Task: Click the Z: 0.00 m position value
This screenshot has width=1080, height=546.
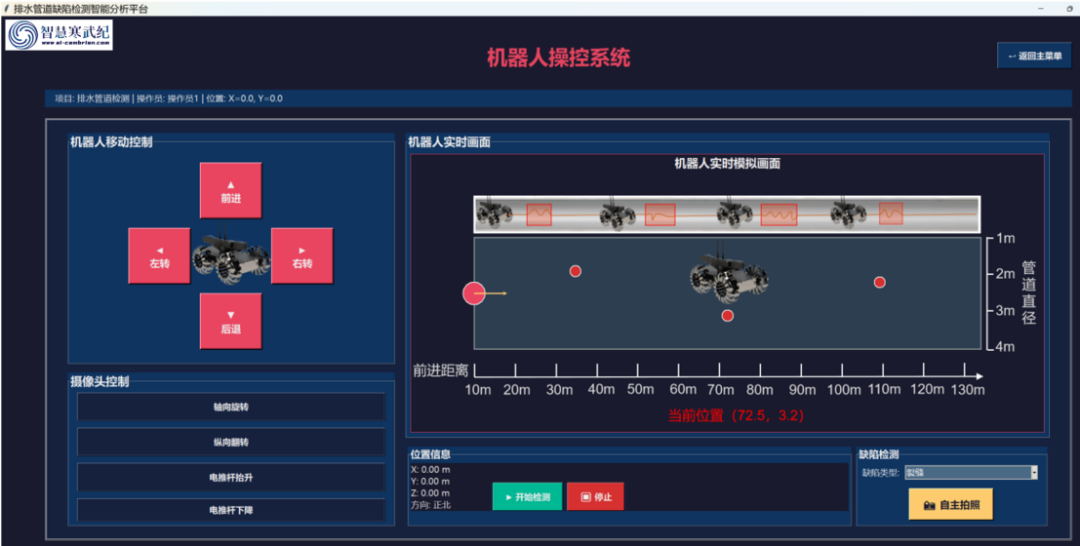Action: [x=430, y=493]
